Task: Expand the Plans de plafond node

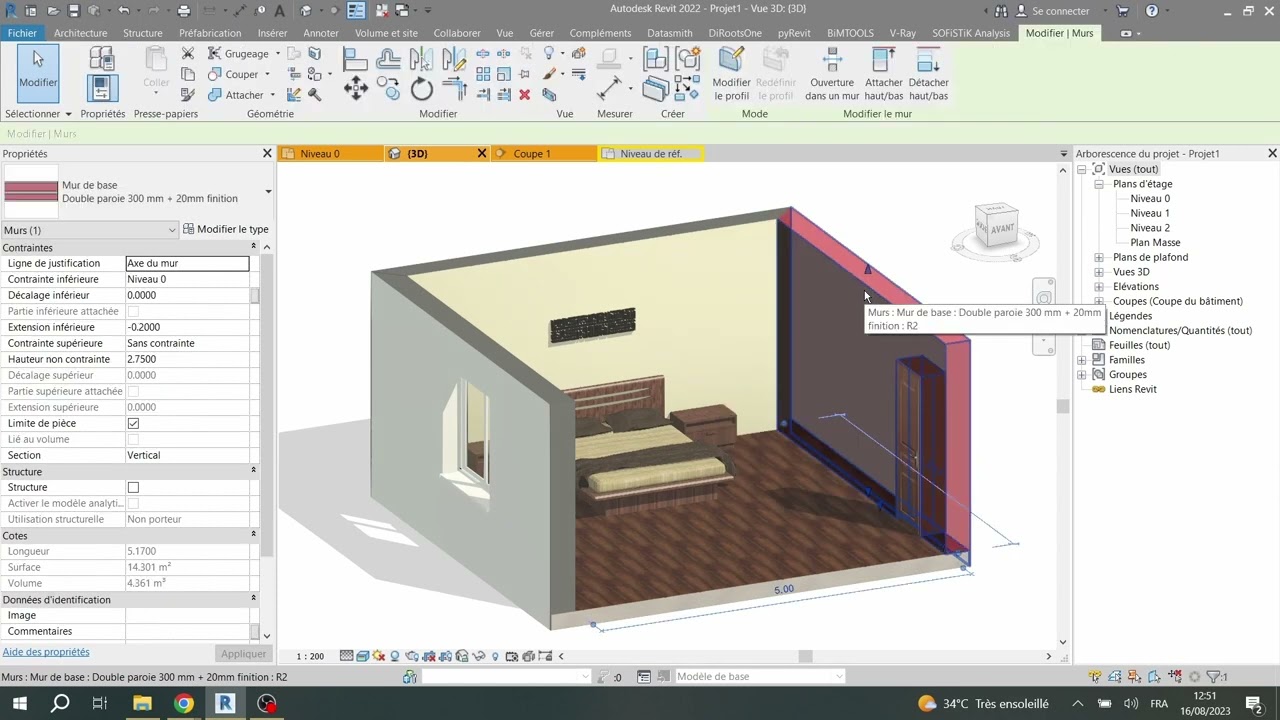Action: click(1099, 257)
